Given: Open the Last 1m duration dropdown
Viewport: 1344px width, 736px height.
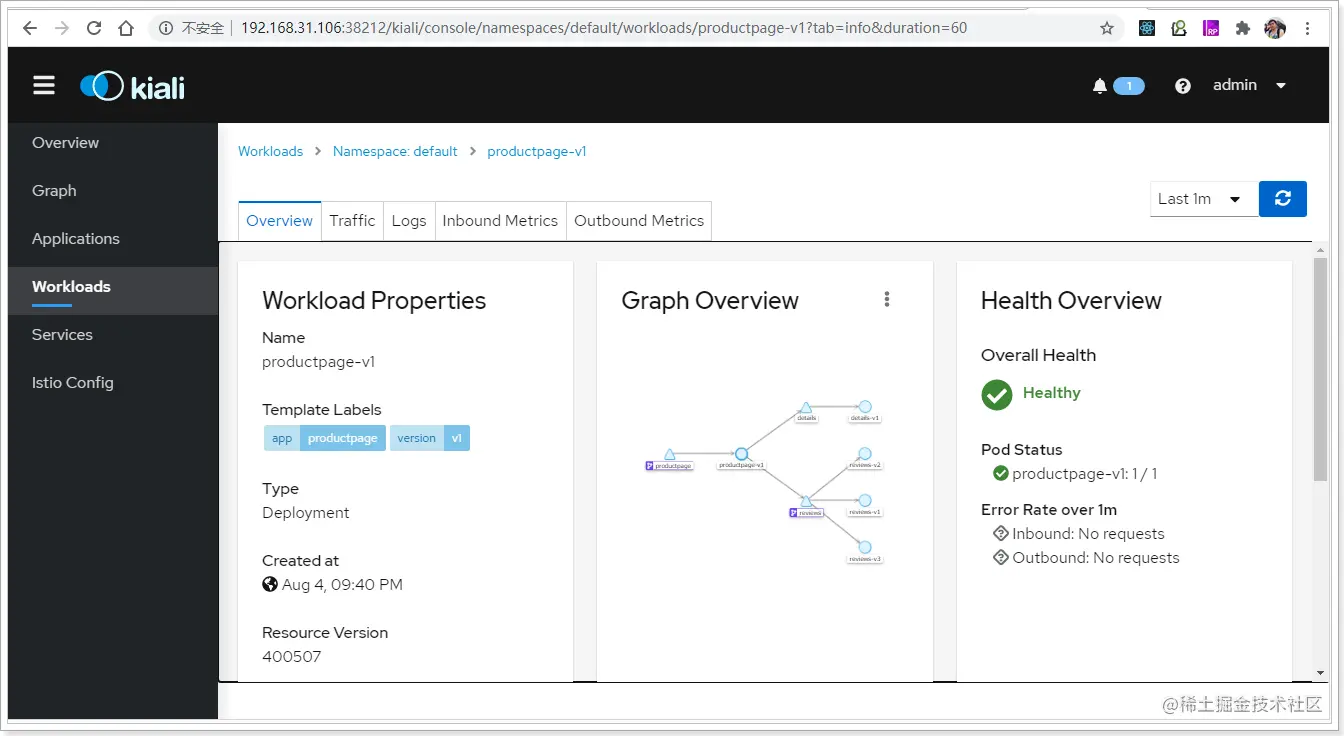Looking at the screenshot, I should coord(1204,199).
